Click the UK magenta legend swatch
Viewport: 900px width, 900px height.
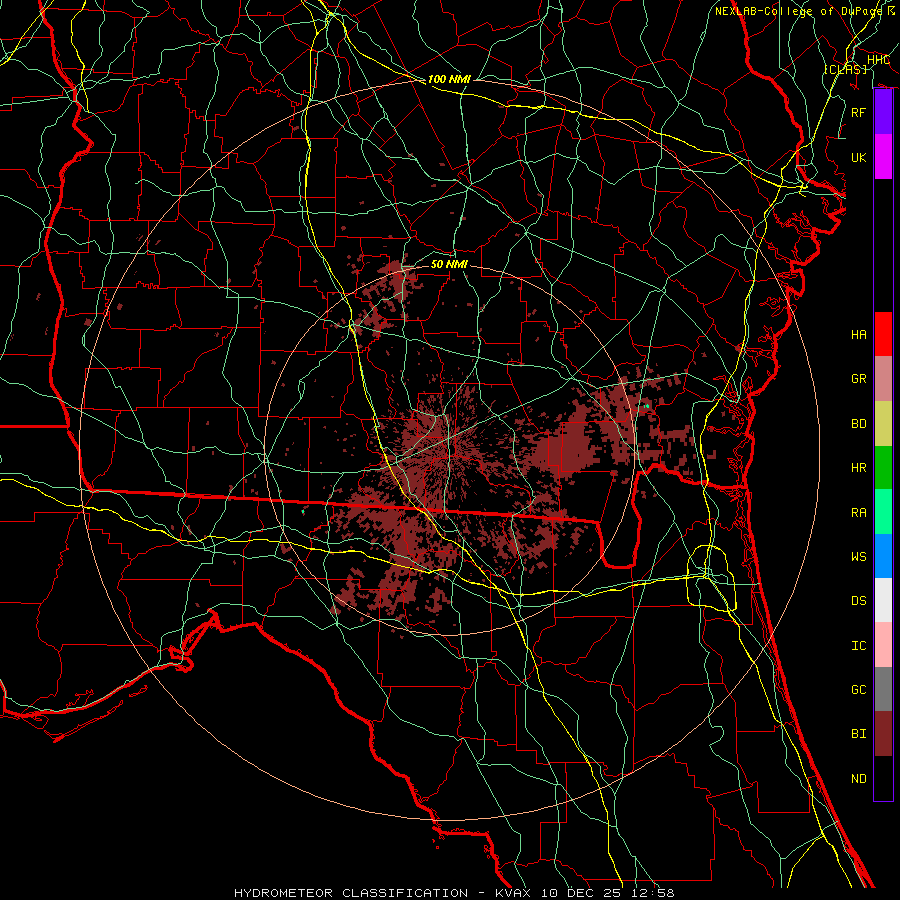[x=883, y=157]
